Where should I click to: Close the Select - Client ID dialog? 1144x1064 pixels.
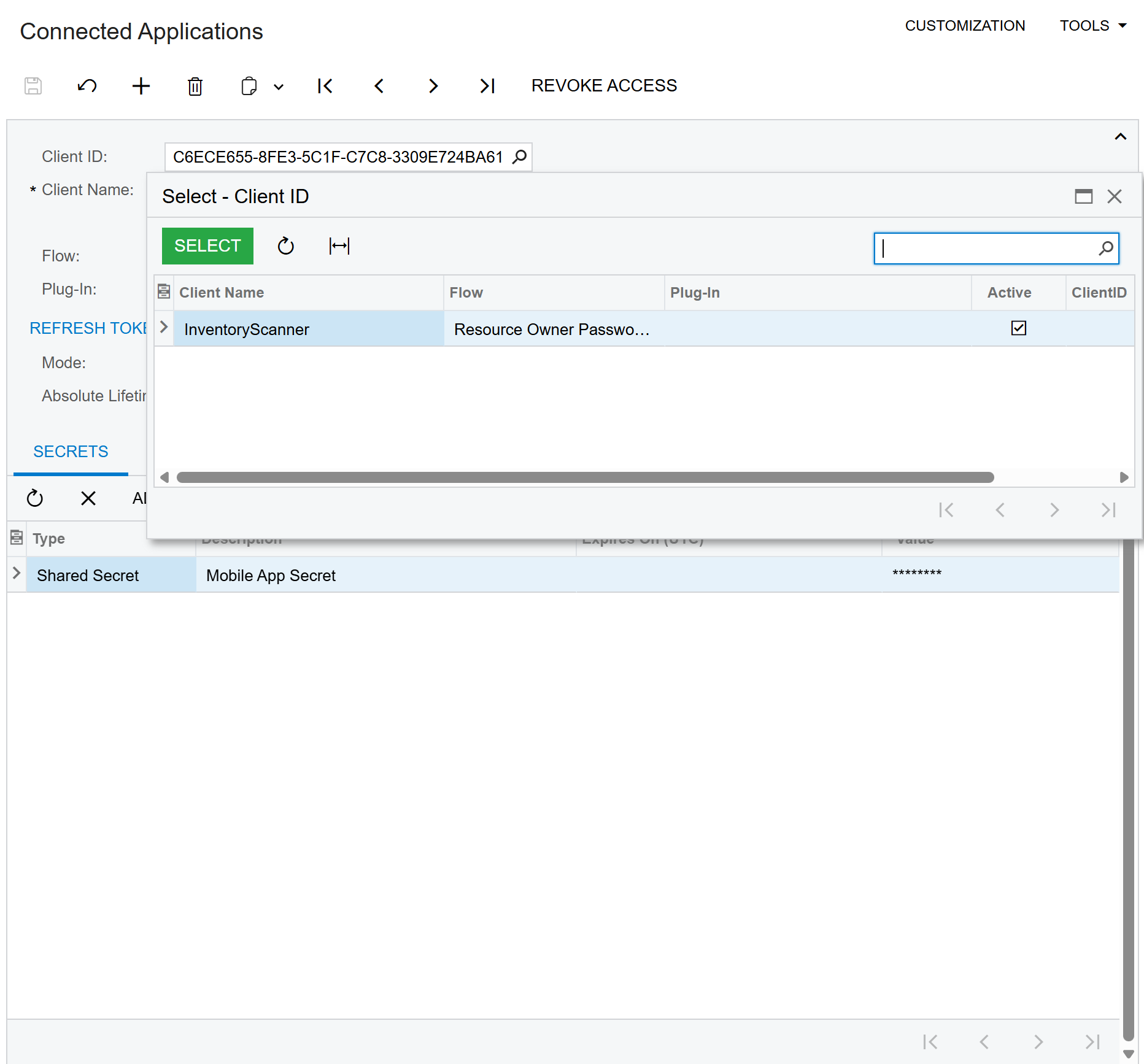(1115, 196)
